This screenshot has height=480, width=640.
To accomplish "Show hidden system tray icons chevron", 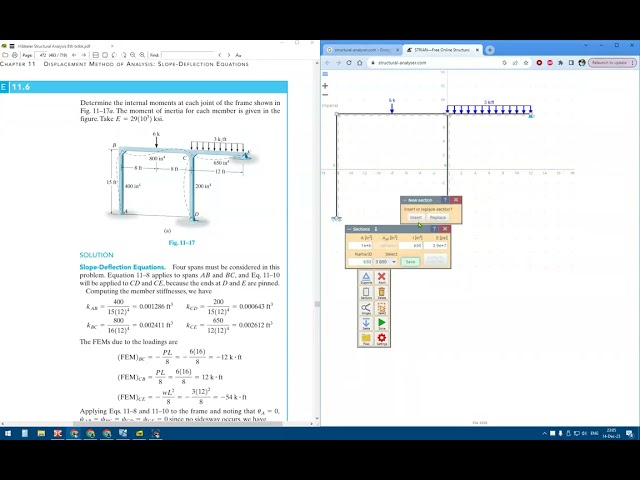I will pyautogui.click(x=544, y=433).
